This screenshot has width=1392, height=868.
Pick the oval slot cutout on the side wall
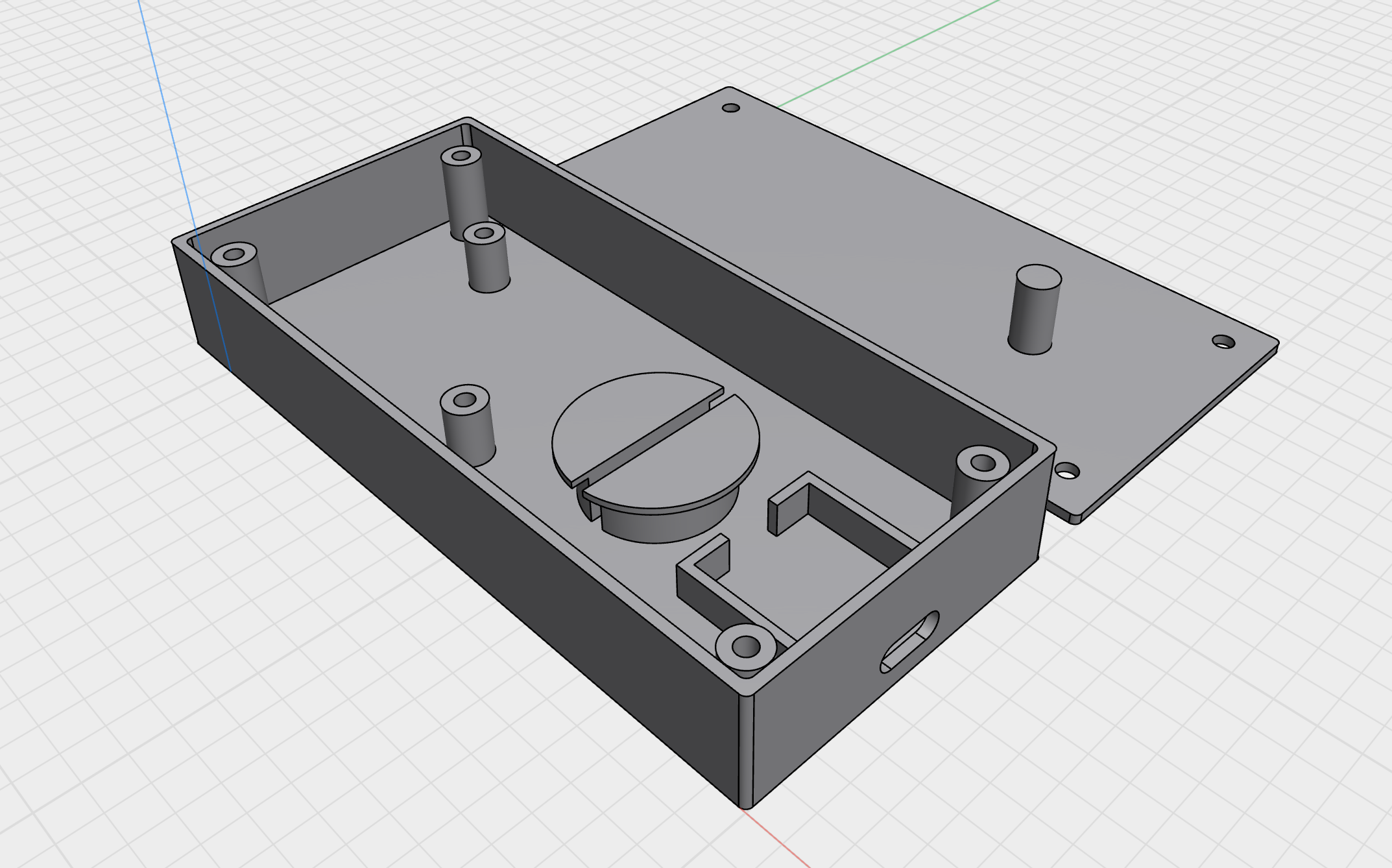(909, 642)
